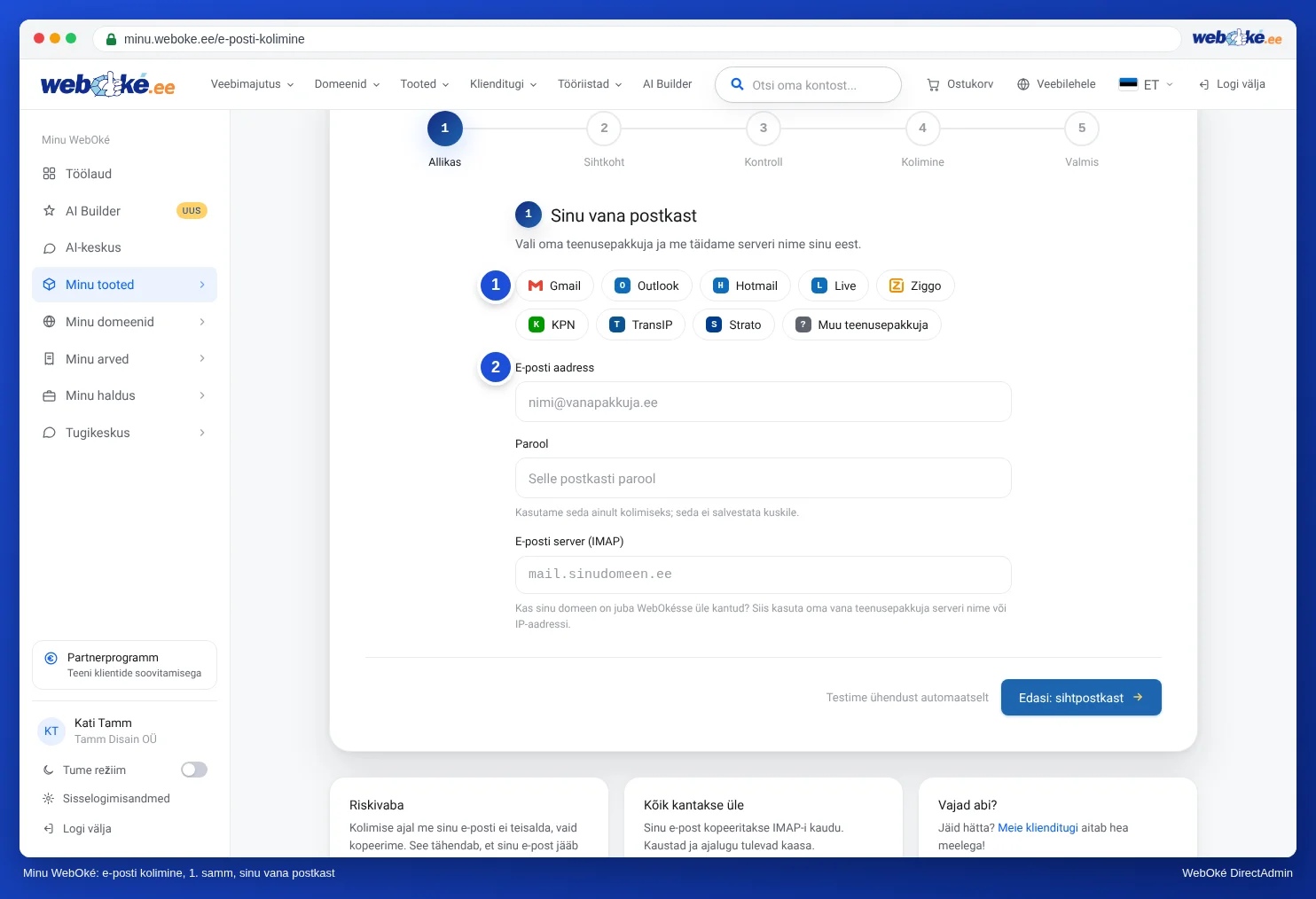
Task: Click Edasi: sihtpostkast button
Action: pyautogui.click(x=1081, y=698)
